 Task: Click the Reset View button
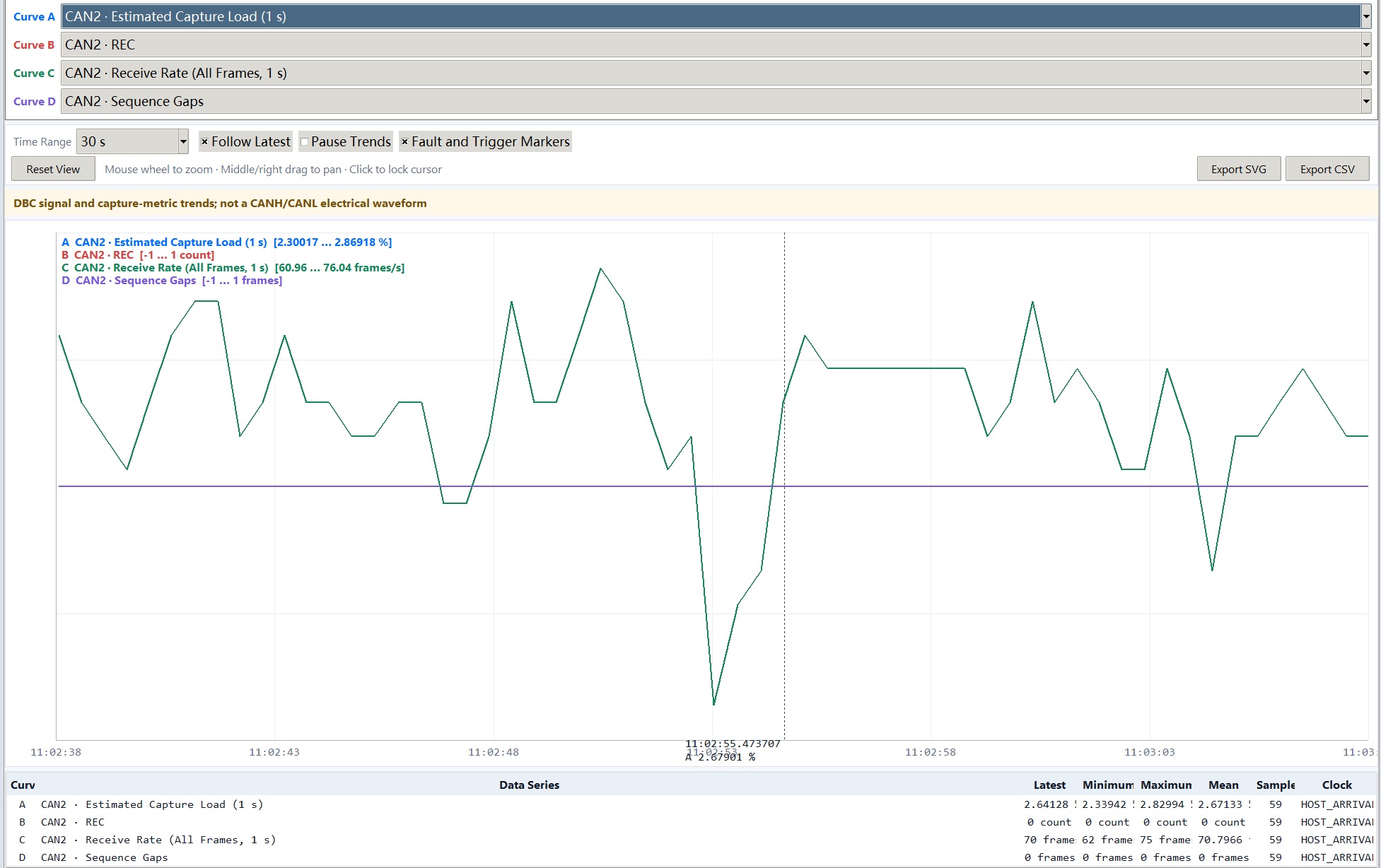[53, 169]
